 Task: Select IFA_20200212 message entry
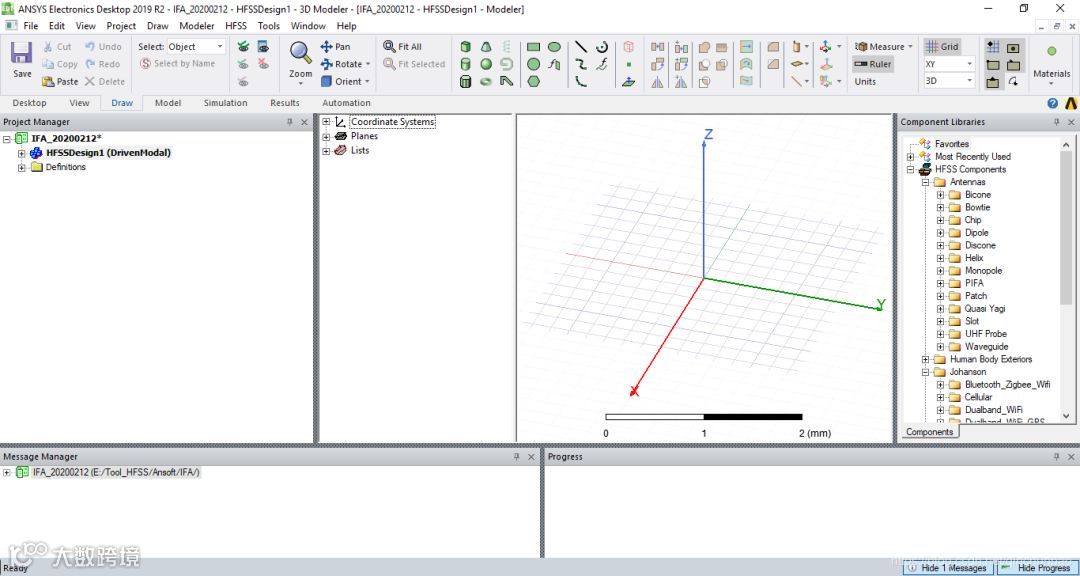click(x=116, y=473)
